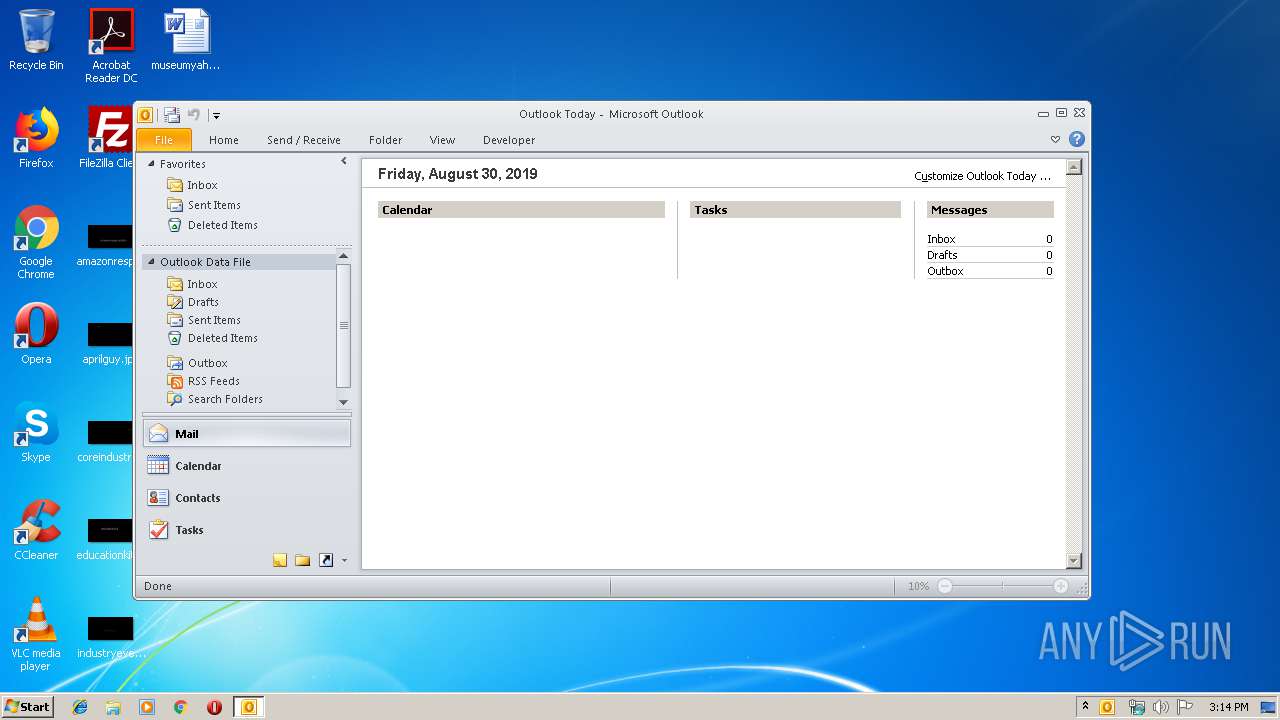Image resolution: width=1280 pixels, height=720 pixels.
Task: Open the Developer ribbon tab
Action: point(509,140)
